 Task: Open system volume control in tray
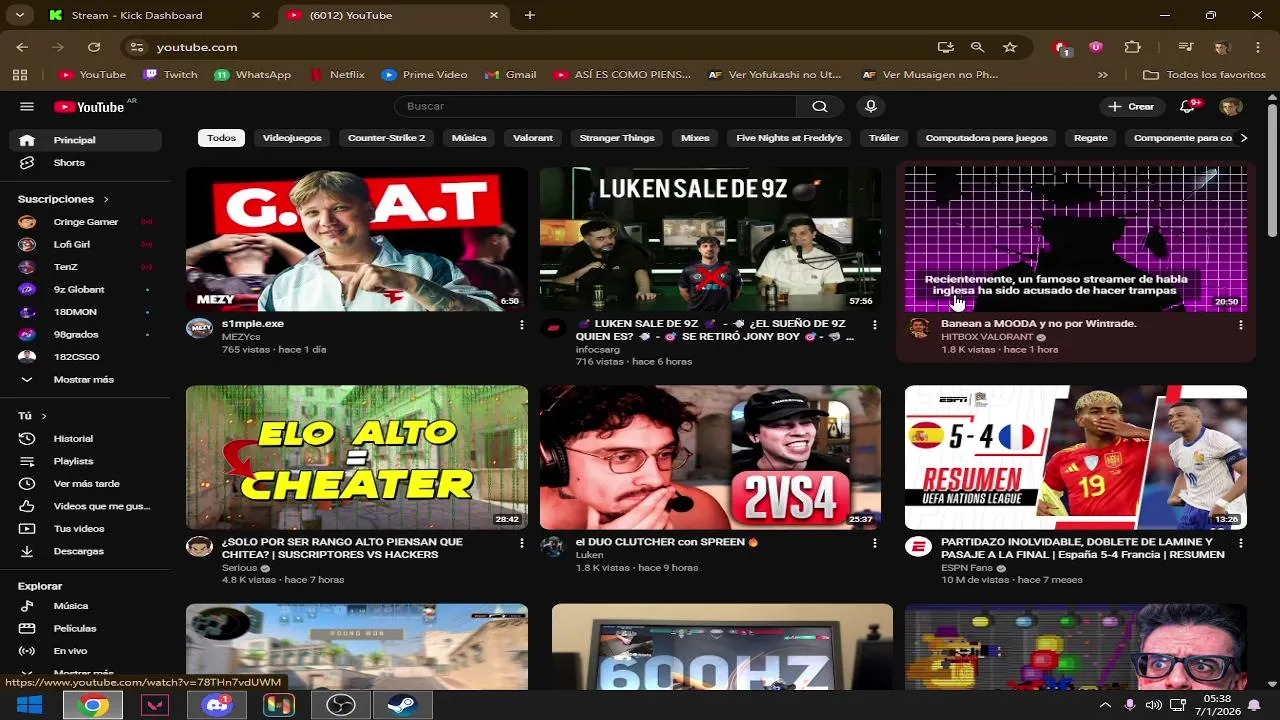[1153, 705]
